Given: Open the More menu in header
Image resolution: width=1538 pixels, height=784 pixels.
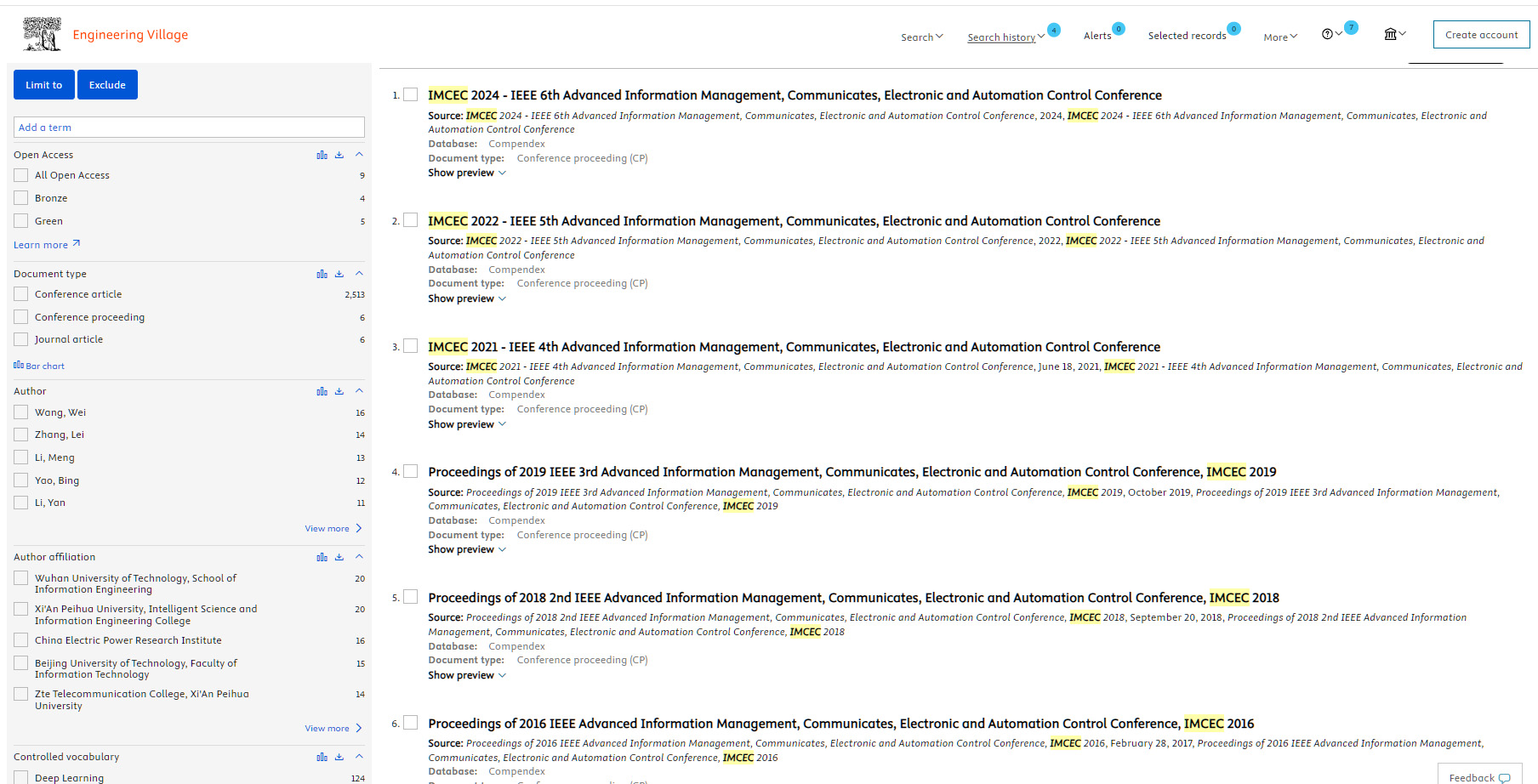Looking at the screenshot, I should (x=1280, y=37).
